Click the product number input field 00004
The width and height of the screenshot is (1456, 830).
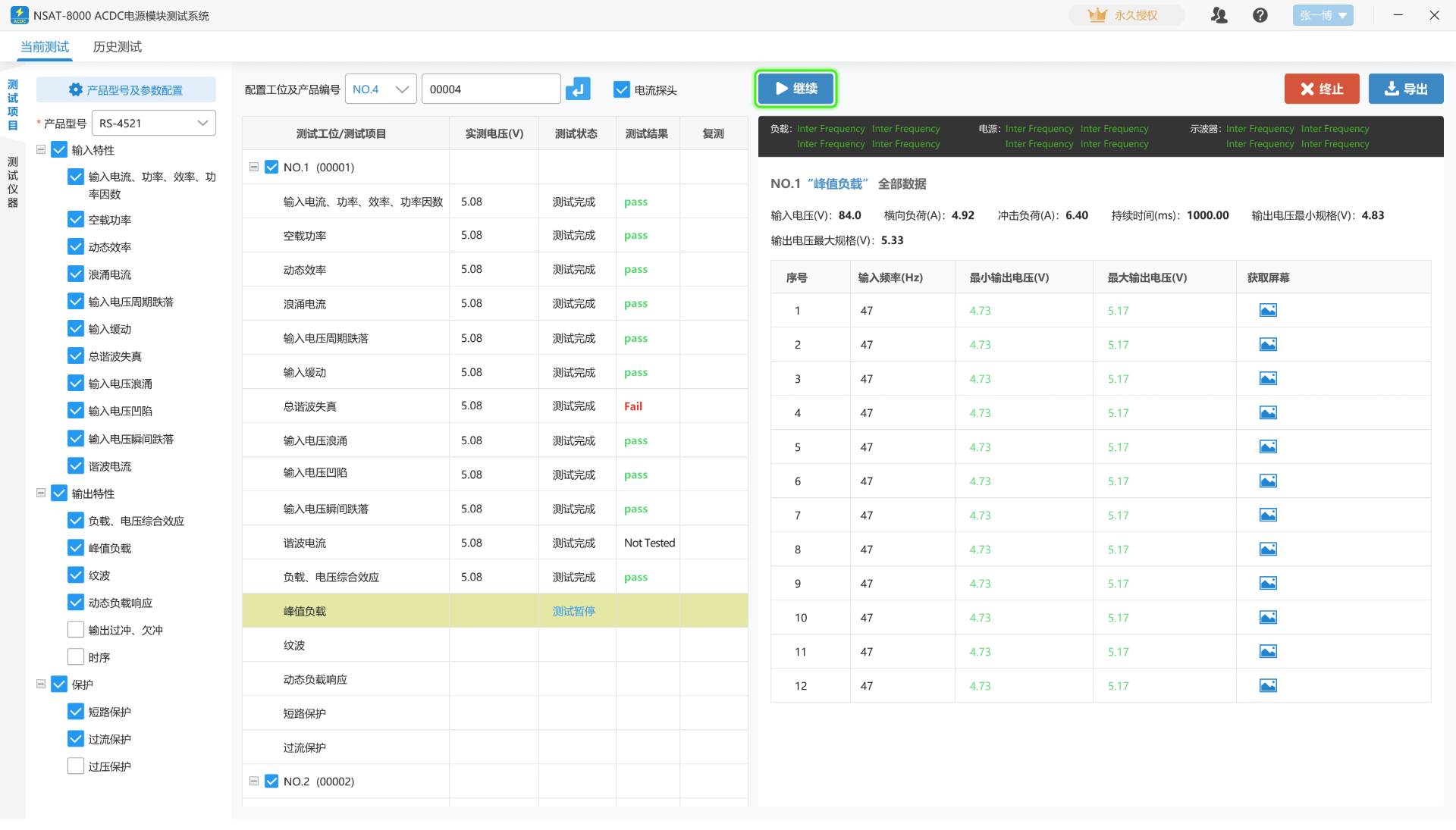pos(491,89)
